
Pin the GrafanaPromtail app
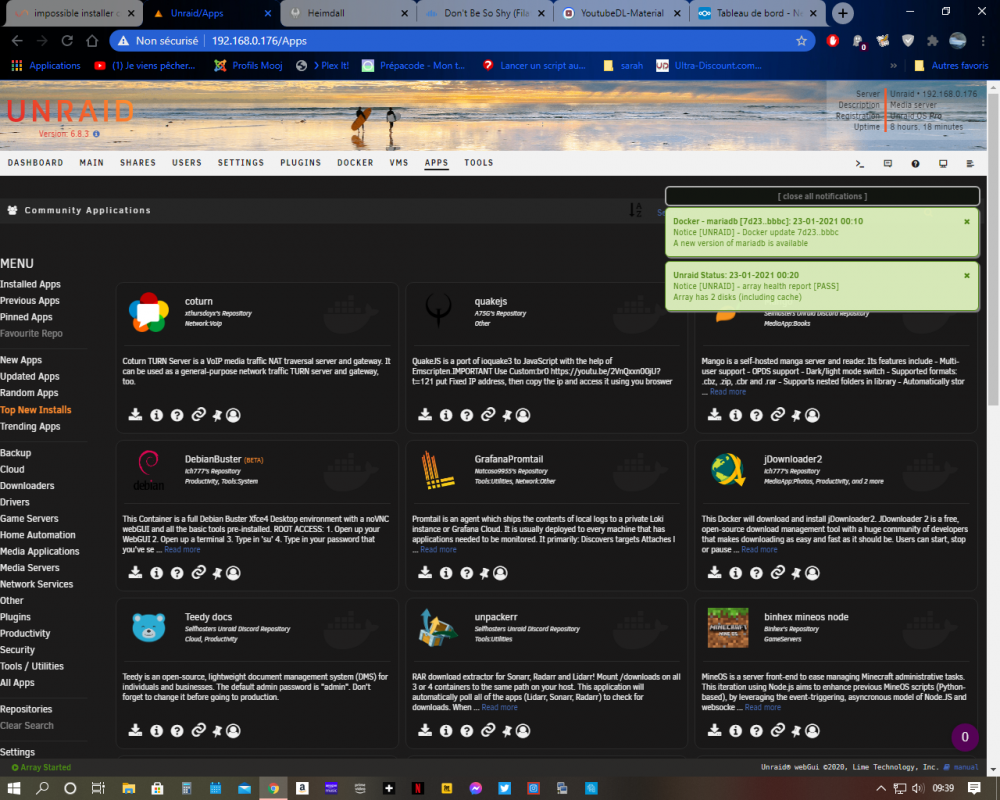coord(484,573)
